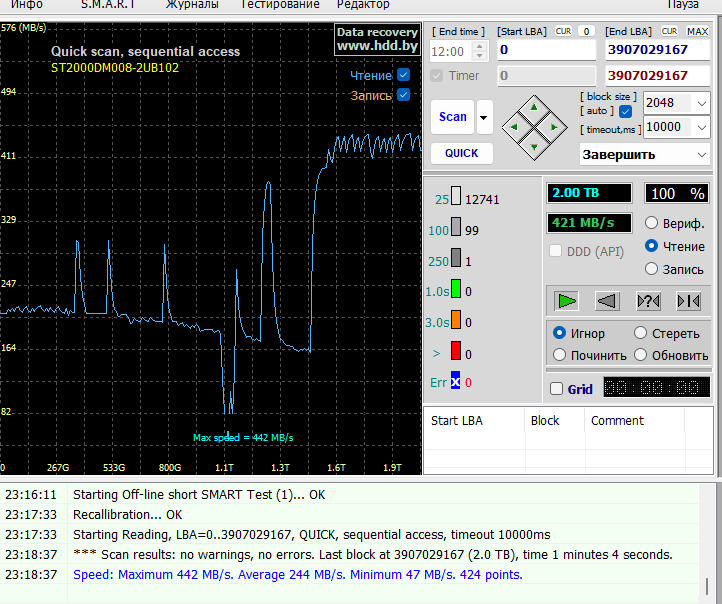
Task: Click the log line 'Recallibration... OK'
Action: pyautogui.click(x=128, y=515)
